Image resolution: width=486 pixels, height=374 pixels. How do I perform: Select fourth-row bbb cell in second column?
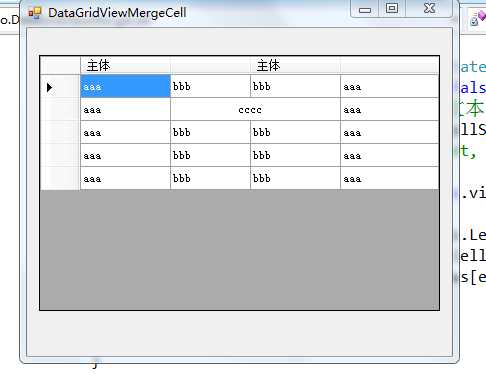210,155
